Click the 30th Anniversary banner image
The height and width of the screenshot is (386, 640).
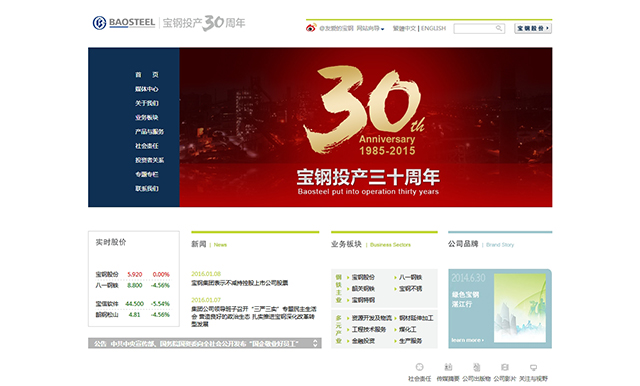[x=366, y=127]
